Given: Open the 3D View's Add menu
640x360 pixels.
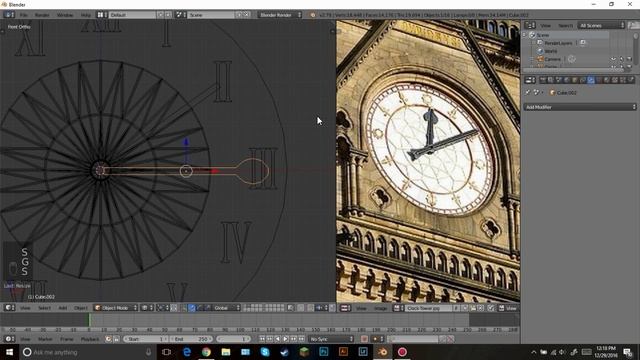Looking at the screenshot, I should (x=62, y=308).
